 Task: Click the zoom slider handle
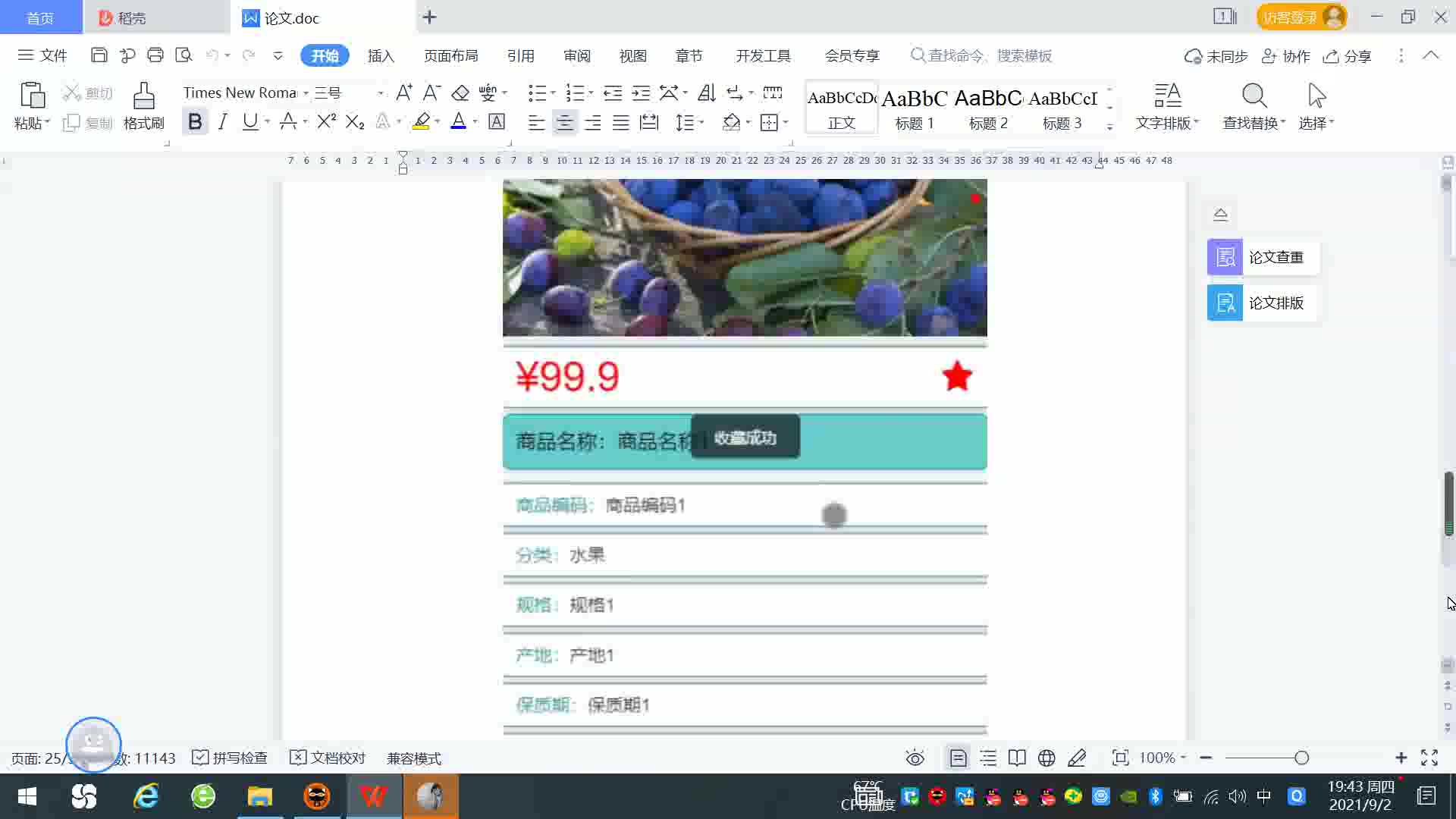[x=1302, y=758]
